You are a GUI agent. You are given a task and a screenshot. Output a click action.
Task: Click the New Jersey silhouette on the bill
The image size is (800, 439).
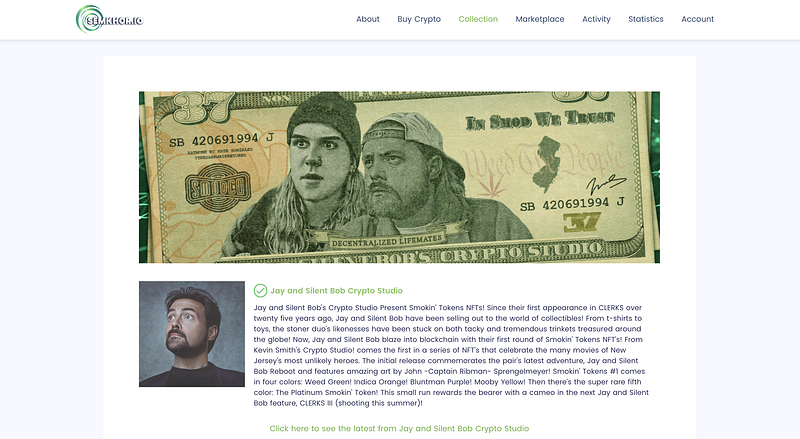[x=546, y=163]
